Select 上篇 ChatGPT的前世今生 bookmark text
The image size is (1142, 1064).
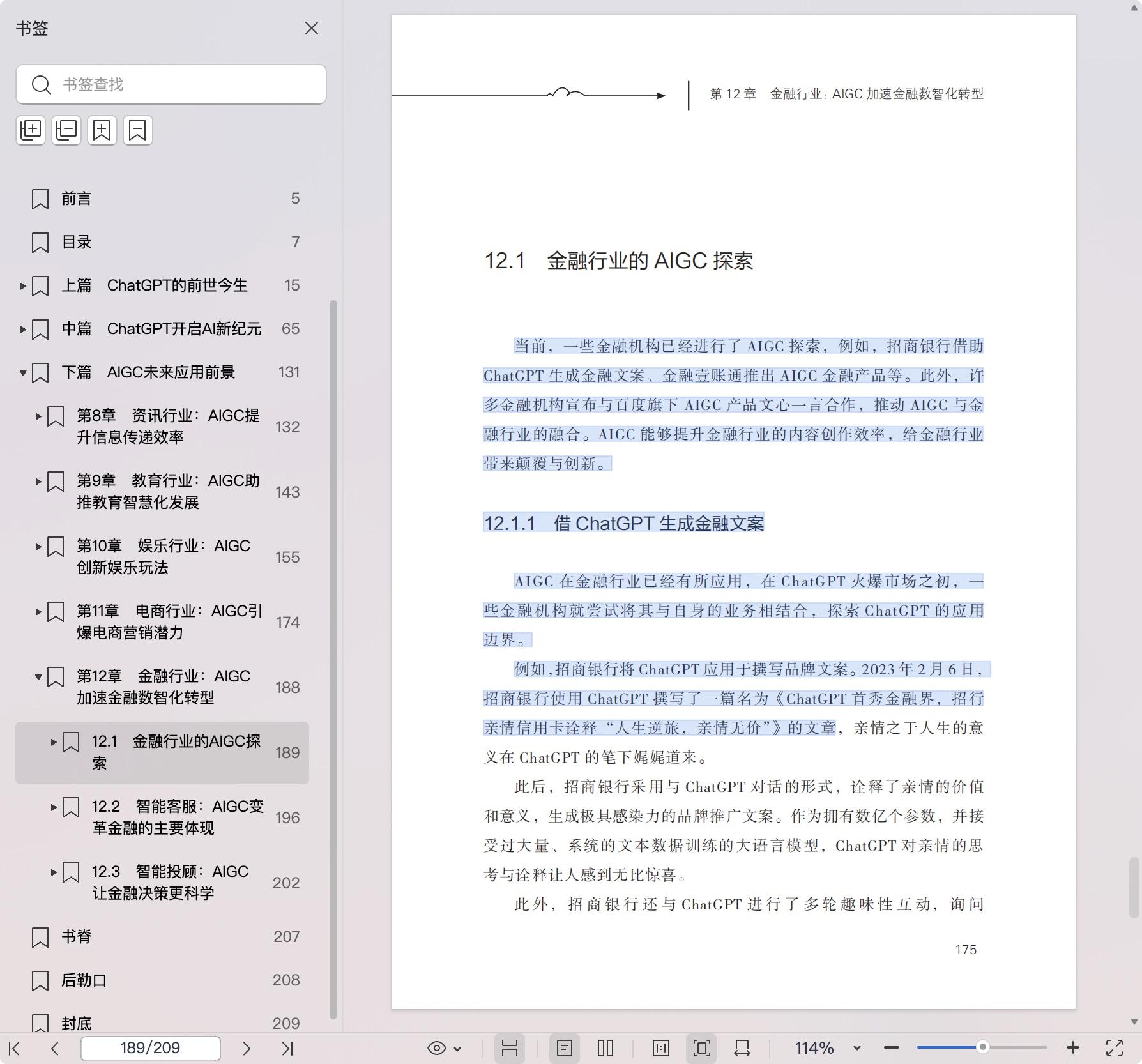coord(155,285)
